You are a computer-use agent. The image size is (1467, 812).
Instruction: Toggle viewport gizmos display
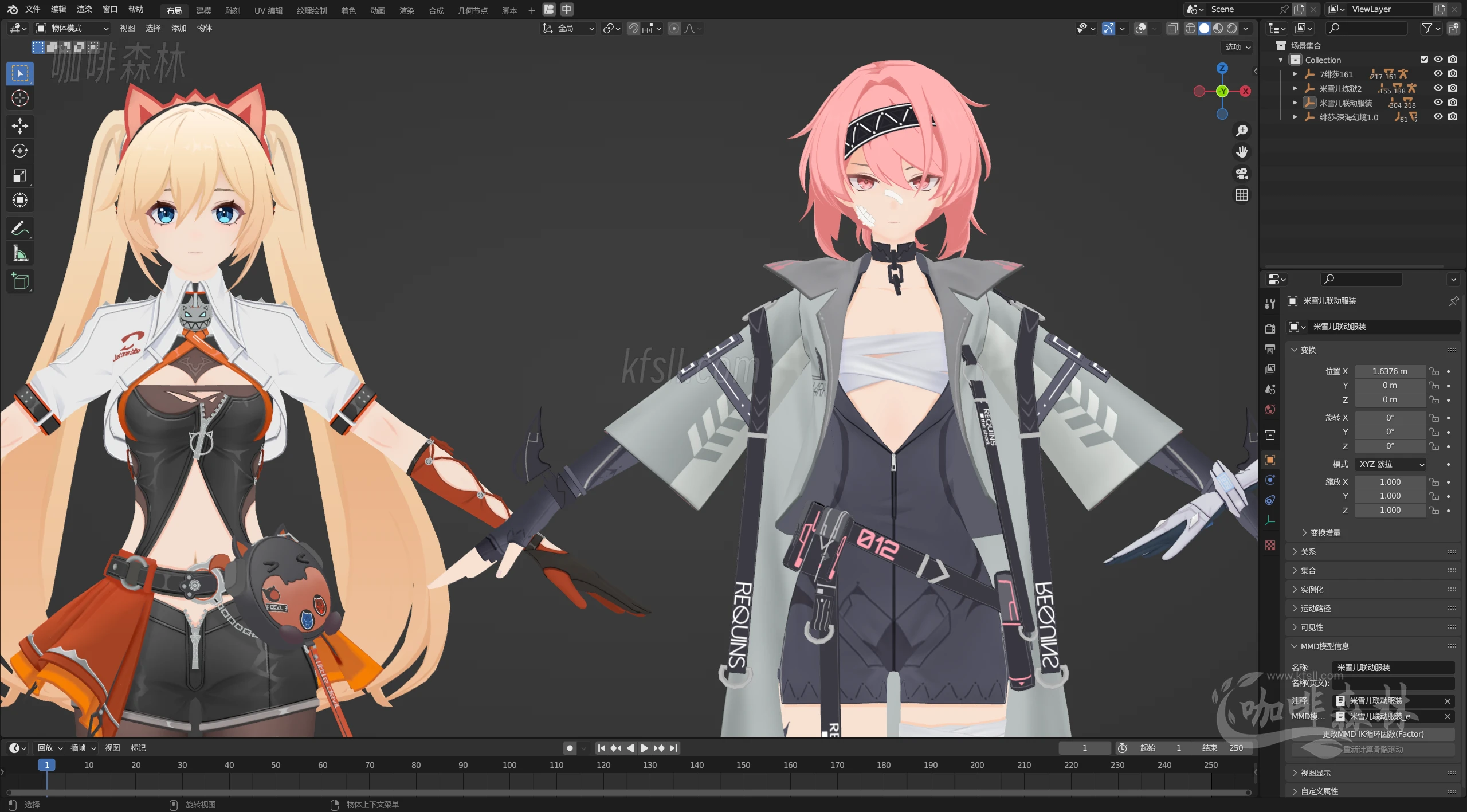point(1108,28)
